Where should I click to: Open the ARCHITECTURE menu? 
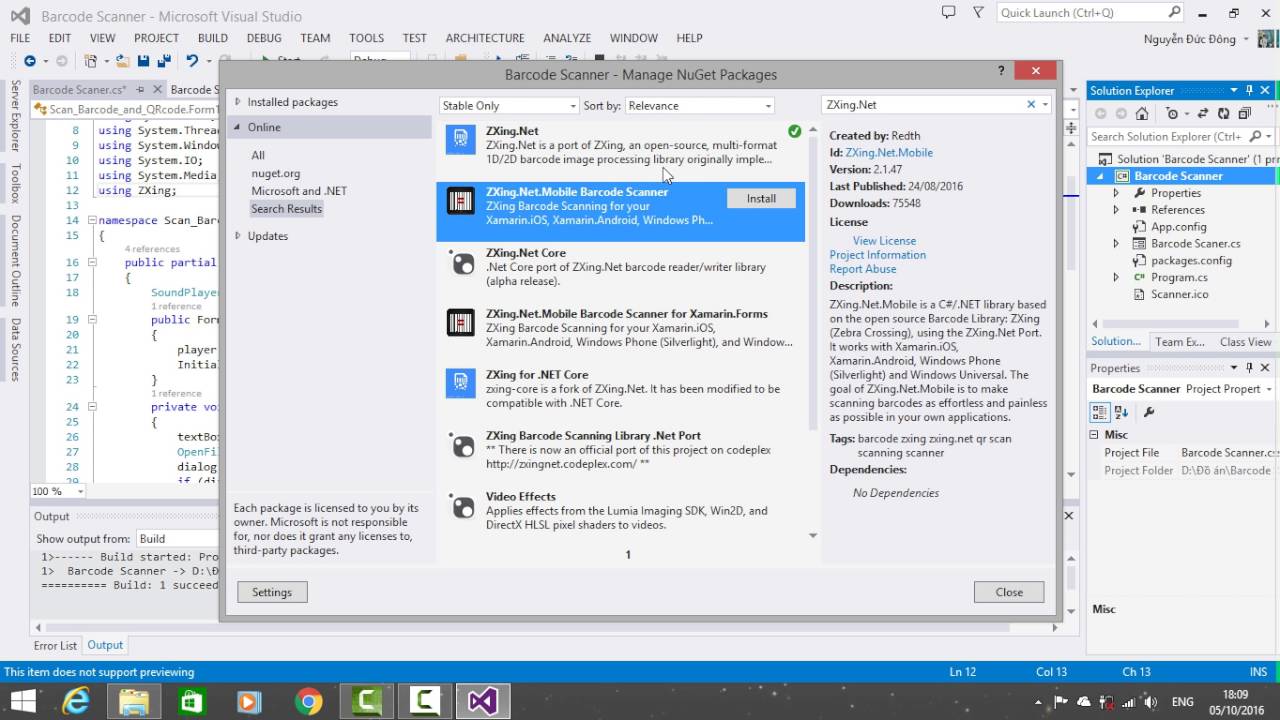pos(485,38)
